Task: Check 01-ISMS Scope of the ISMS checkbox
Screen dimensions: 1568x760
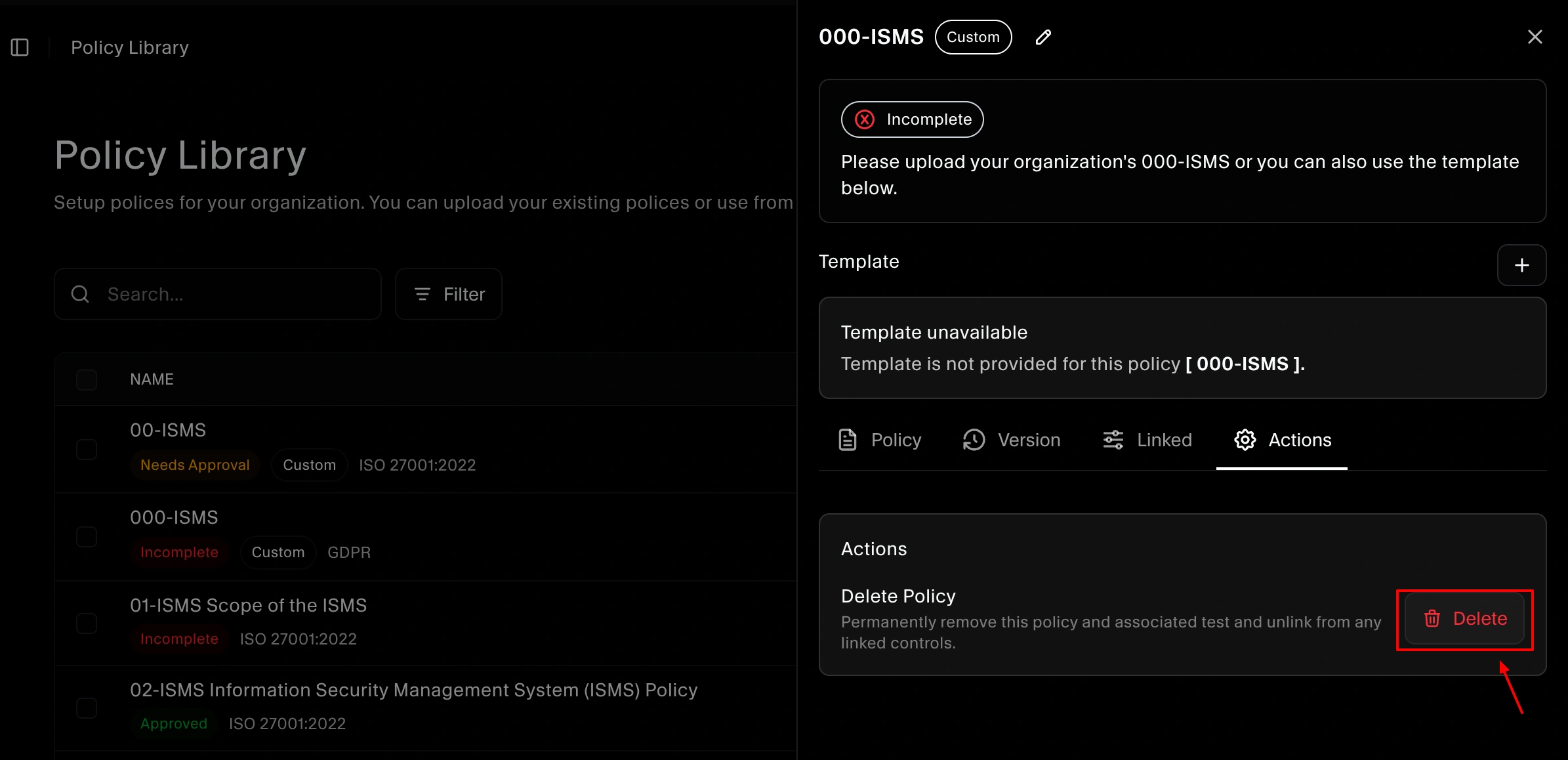Action: (x=87, y=623)
